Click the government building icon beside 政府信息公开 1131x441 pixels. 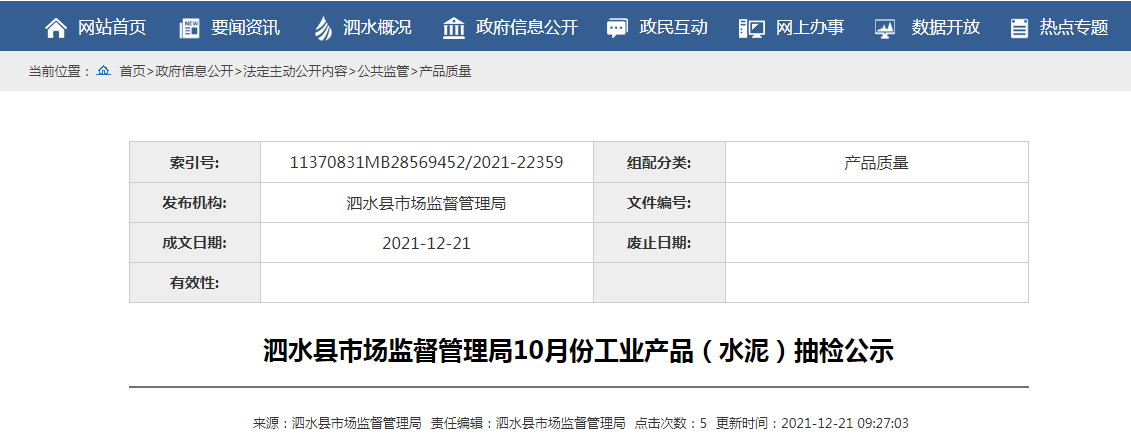pyautogui.click(x=454, y=28)
